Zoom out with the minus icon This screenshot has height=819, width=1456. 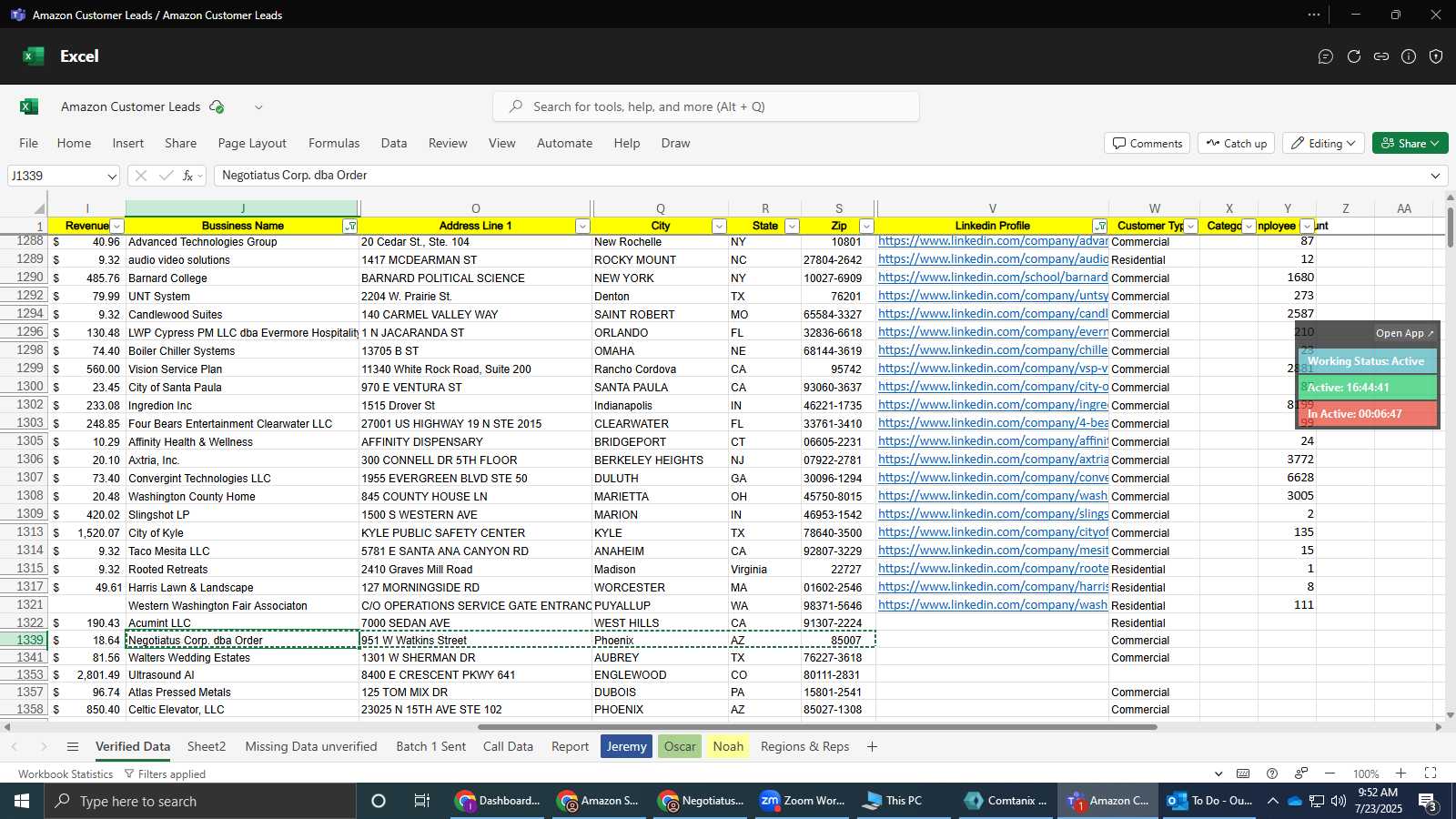(1330, 773)
